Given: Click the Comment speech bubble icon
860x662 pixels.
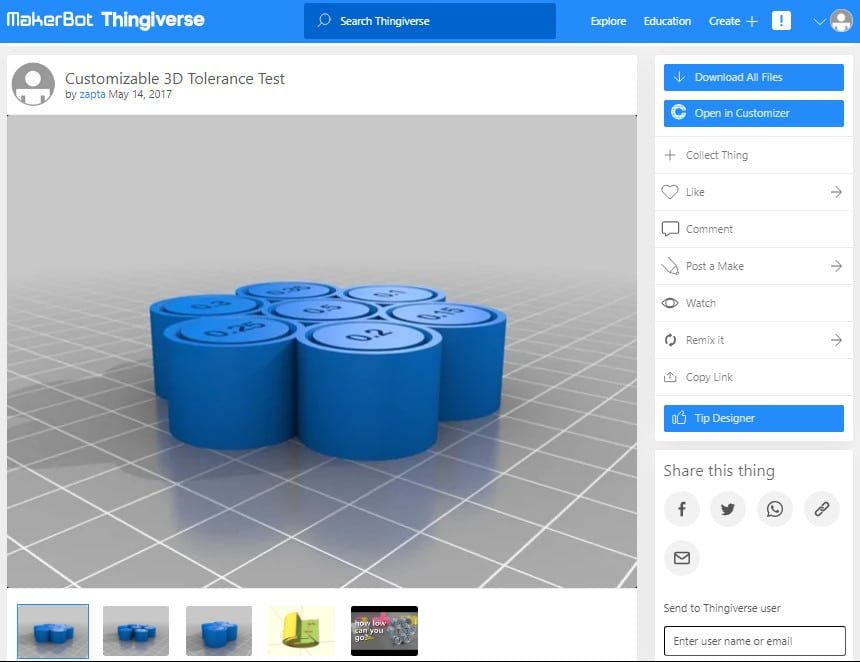Looking at the screenshot, I should point(670,229).
